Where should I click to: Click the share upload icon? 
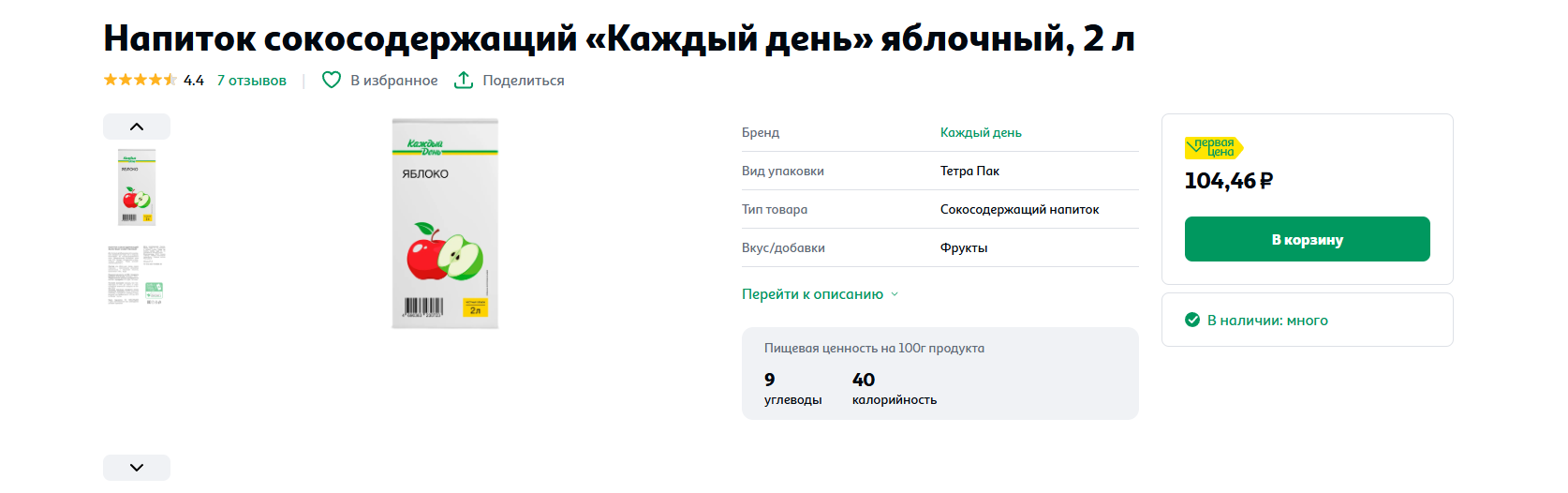click(x=464, y=80)
